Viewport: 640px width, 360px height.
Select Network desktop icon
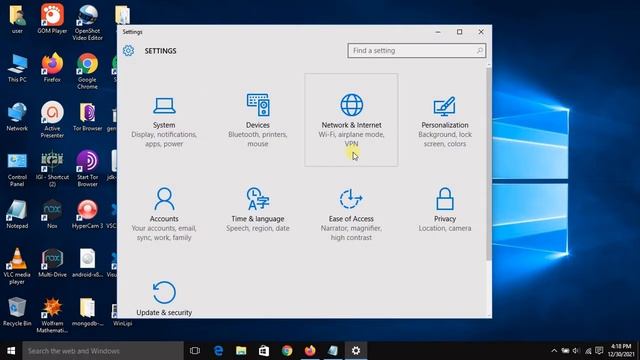pos(17,117)
